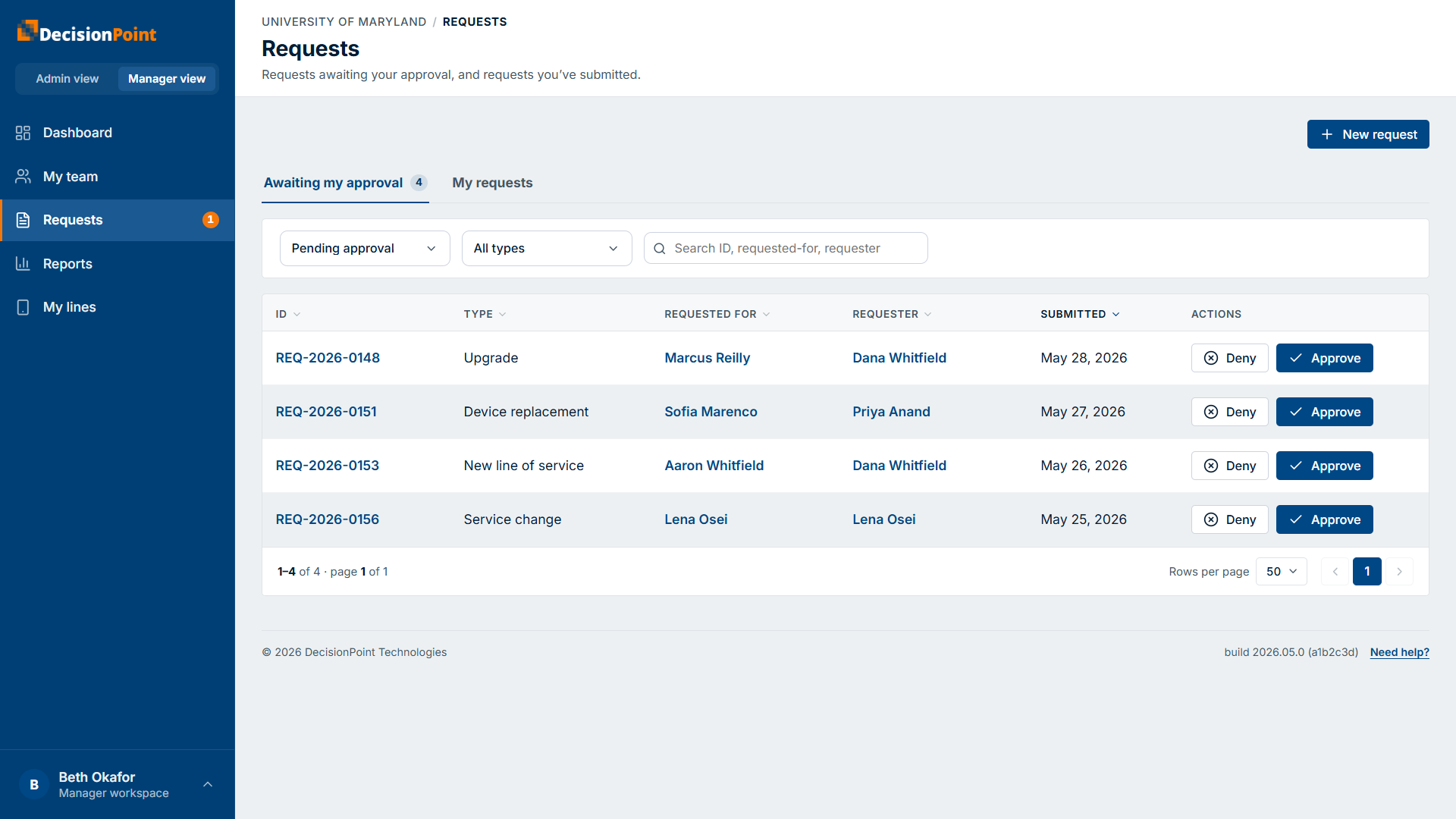Click the 'New line of service' cell

point(523,466)
